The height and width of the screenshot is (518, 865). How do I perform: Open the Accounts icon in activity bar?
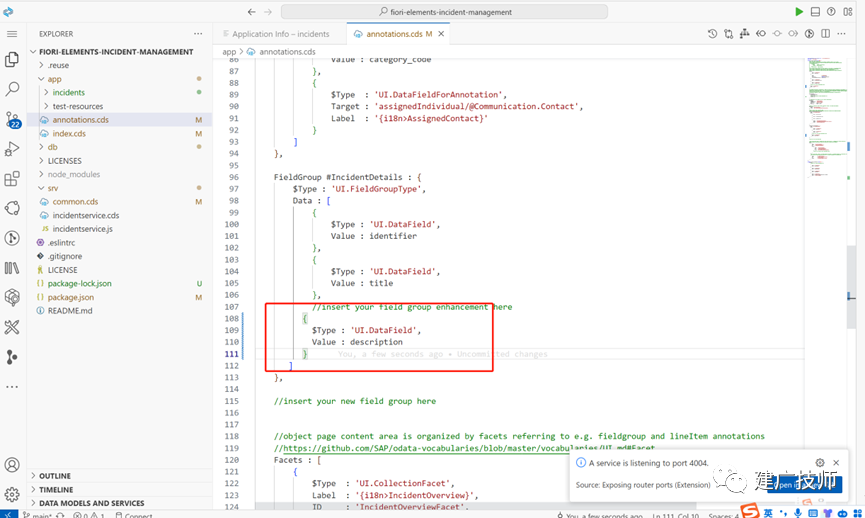(12, 465)
